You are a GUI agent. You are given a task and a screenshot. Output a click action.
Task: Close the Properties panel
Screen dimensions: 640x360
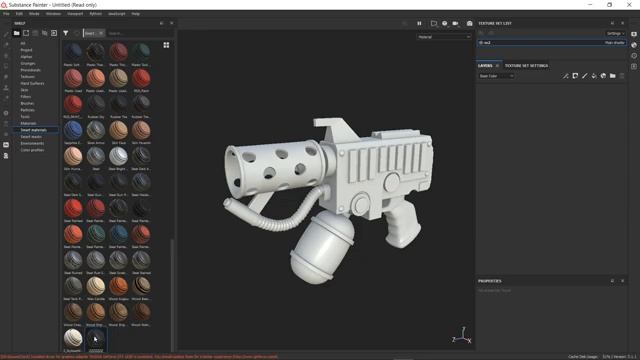point(622,281)
